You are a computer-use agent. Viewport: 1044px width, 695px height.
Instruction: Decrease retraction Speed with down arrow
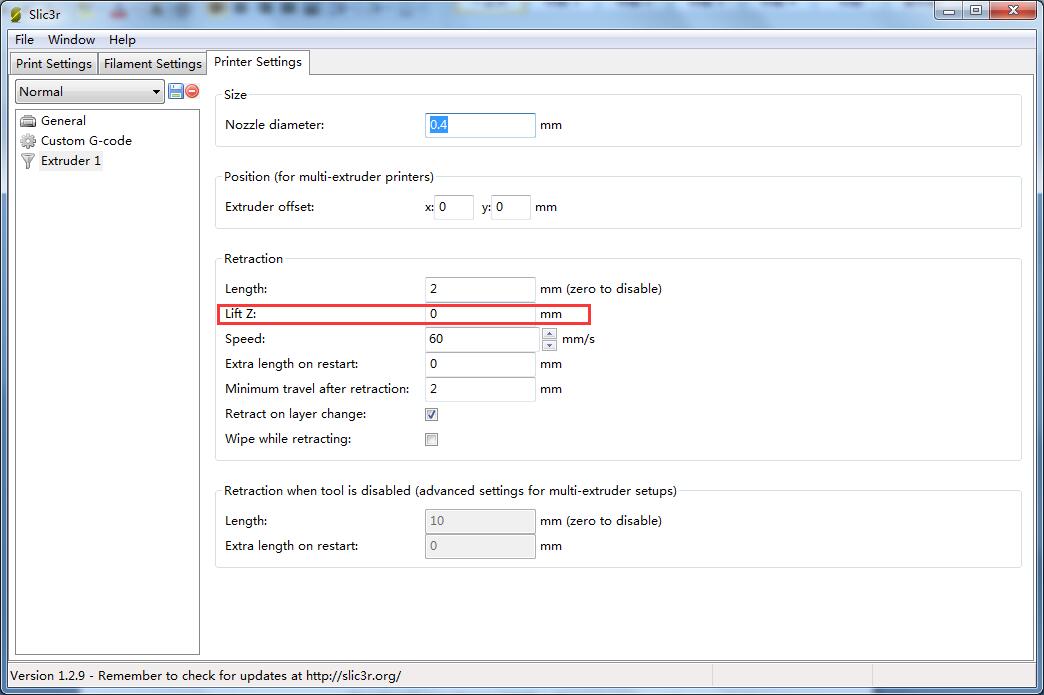pyautogui.click(x=549, y=345)
